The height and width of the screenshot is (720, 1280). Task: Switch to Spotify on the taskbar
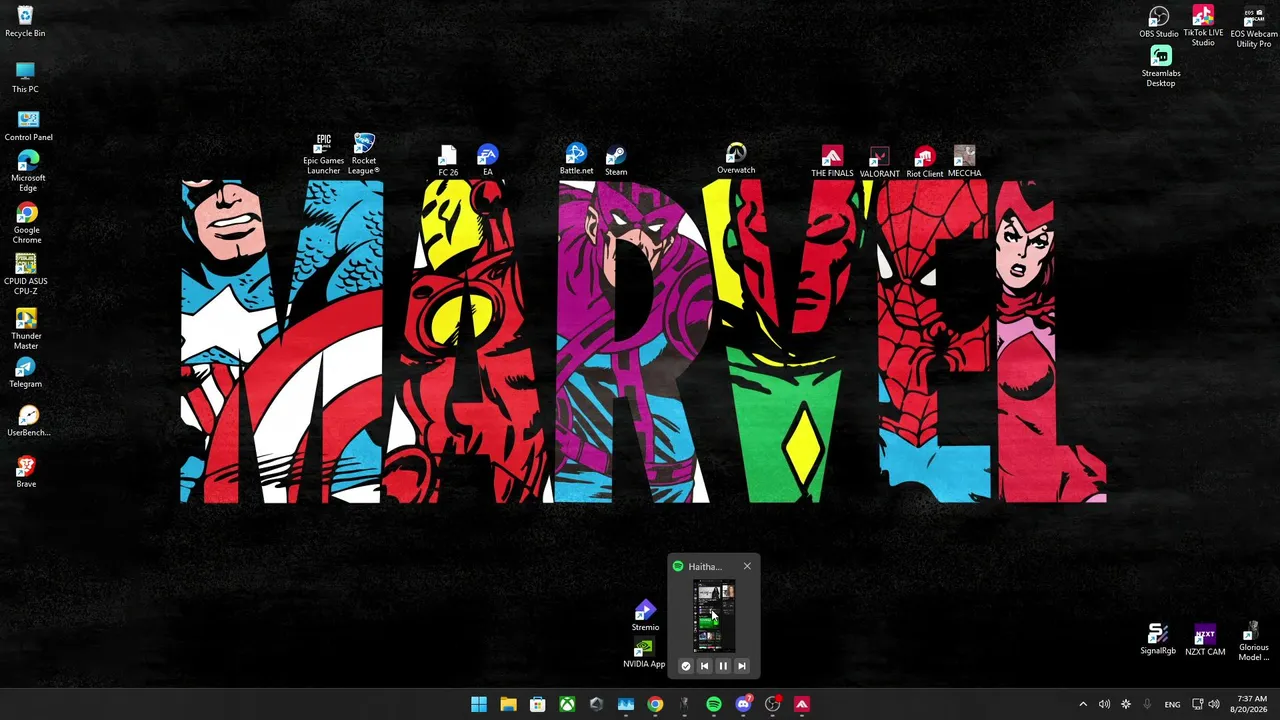click(x=714, y=704)
